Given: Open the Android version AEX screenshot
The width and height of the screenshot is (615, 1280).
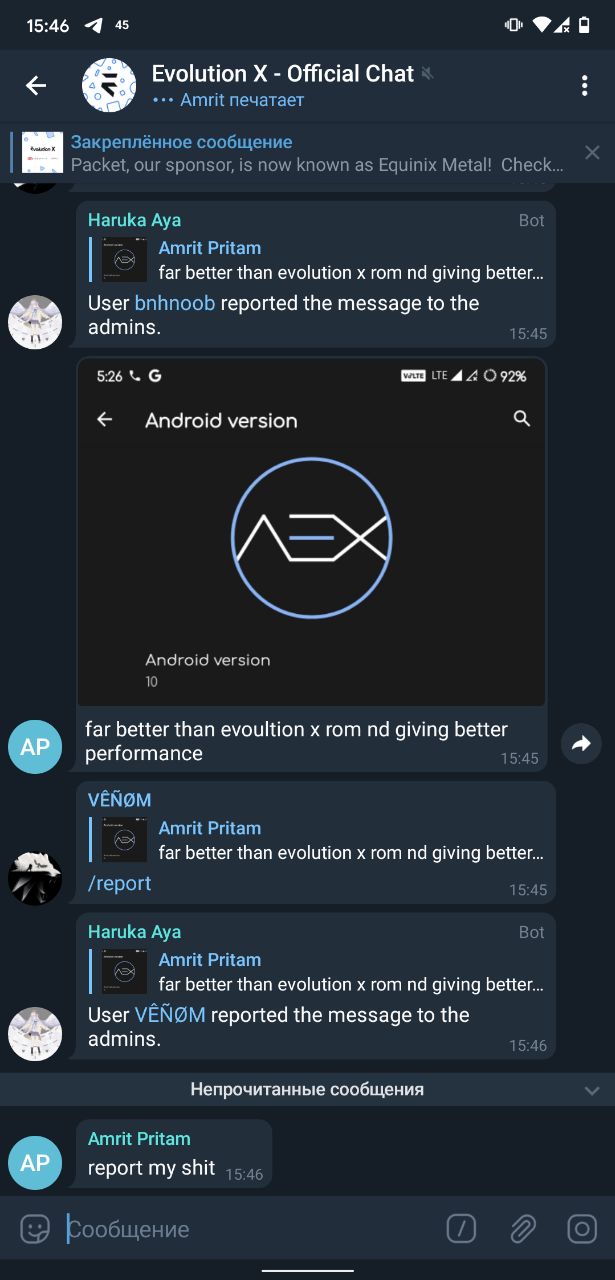Looking at the screenshot, I should pyautogui.click(x=311, y=532).
